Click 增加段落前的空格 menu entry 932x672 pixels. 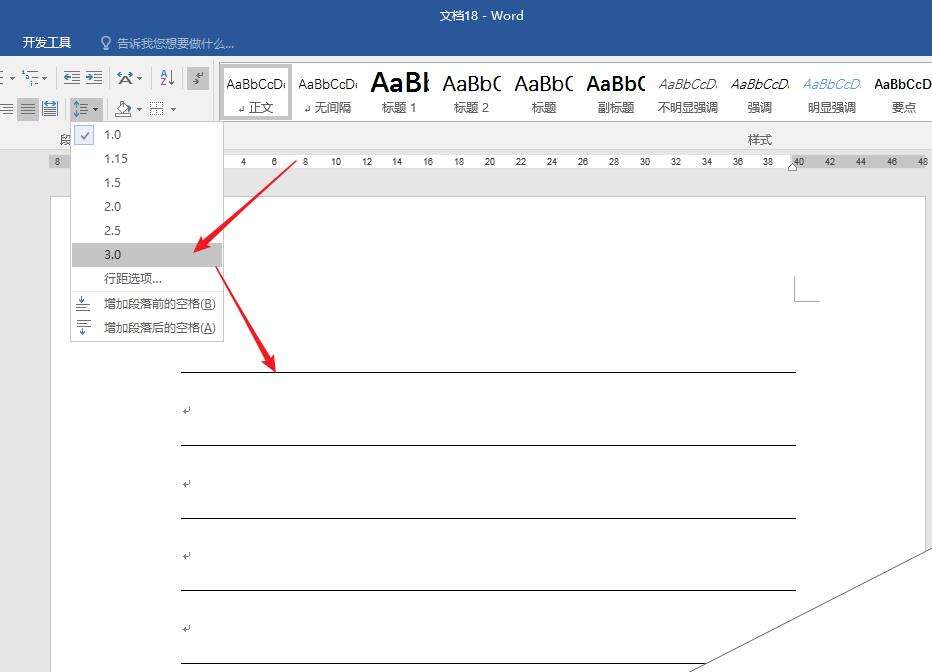(x=147, y=304)
